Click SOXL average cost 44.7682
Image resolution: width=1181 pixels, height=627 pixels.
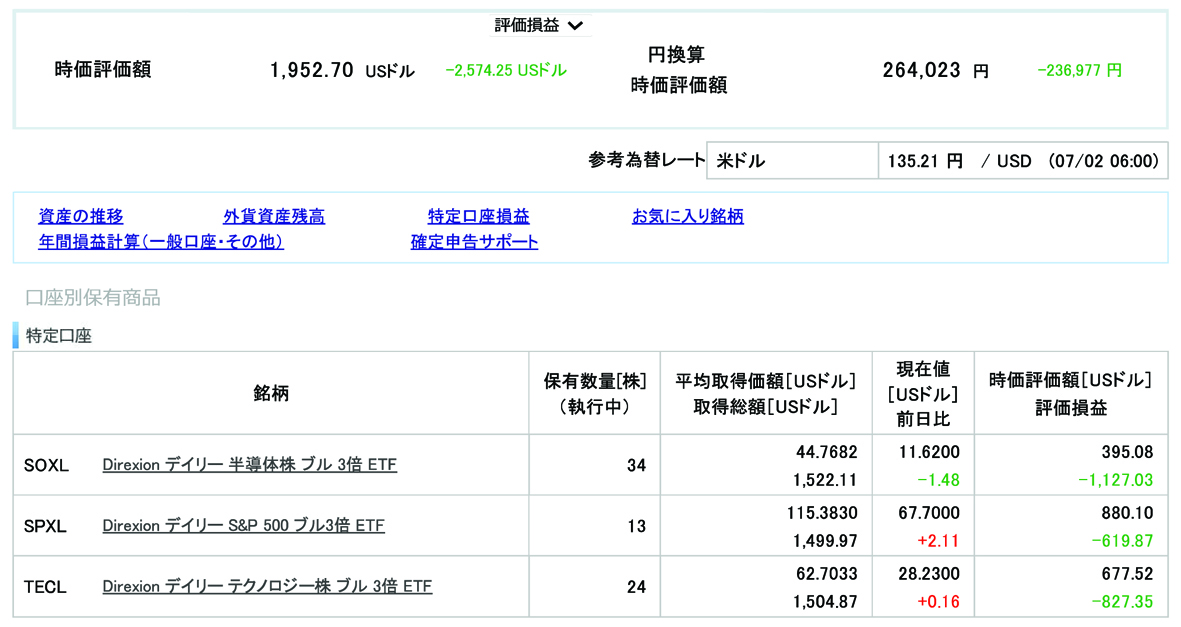(x=826, y=452)
